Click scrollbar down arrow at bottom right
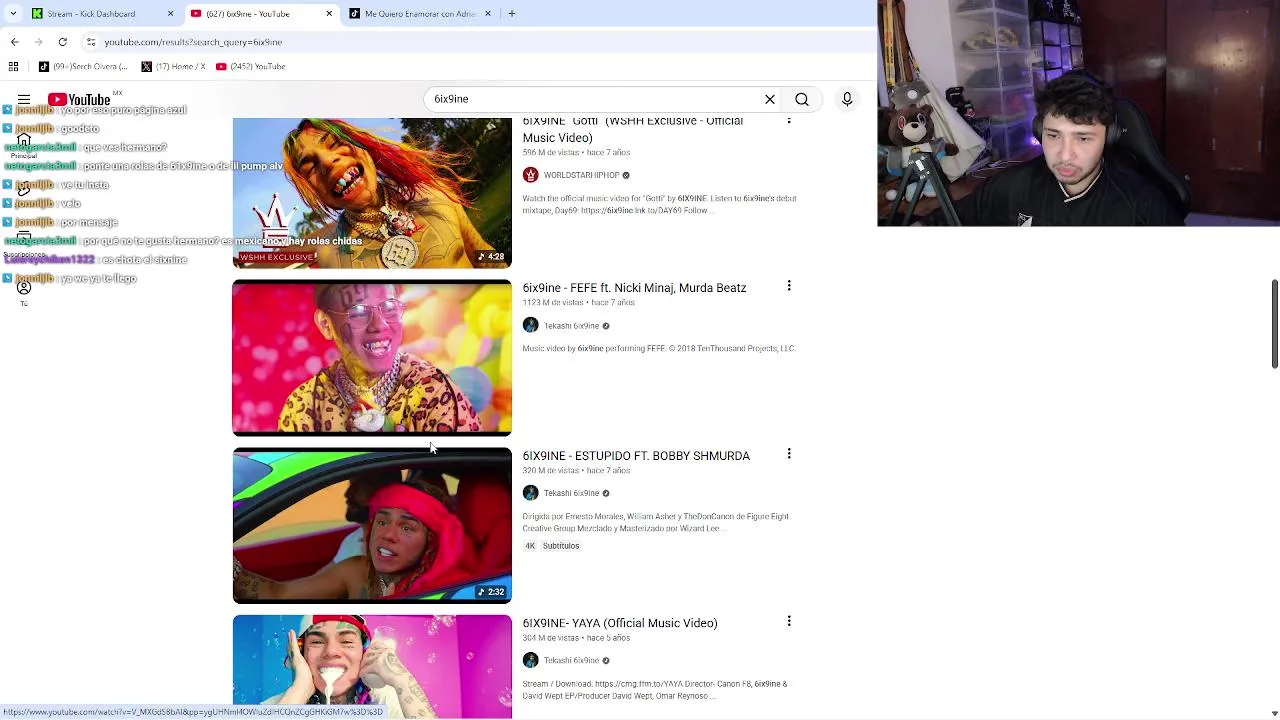Screen dimensions: 1280x720 pyautogui.click(x=1274, y=713)
